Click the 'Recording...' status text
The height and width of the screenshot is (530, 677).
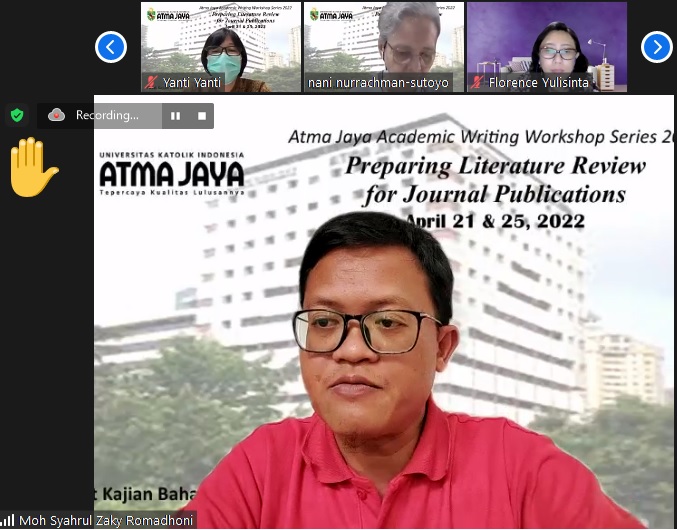[x=107, y=115]
